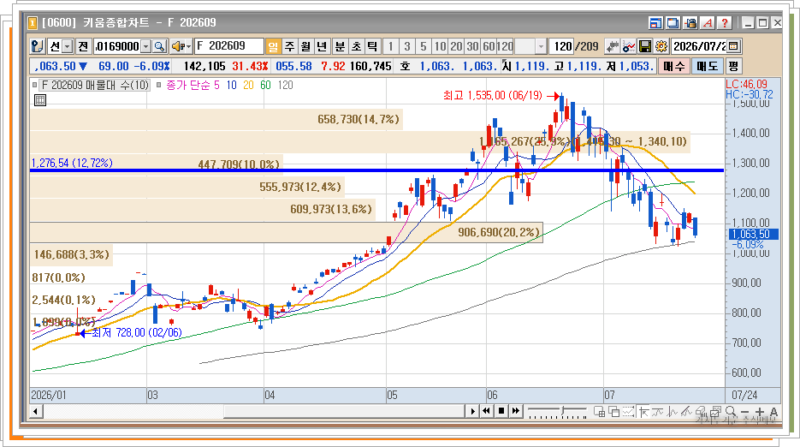Open the stock code search magnifier

point(160,46)
